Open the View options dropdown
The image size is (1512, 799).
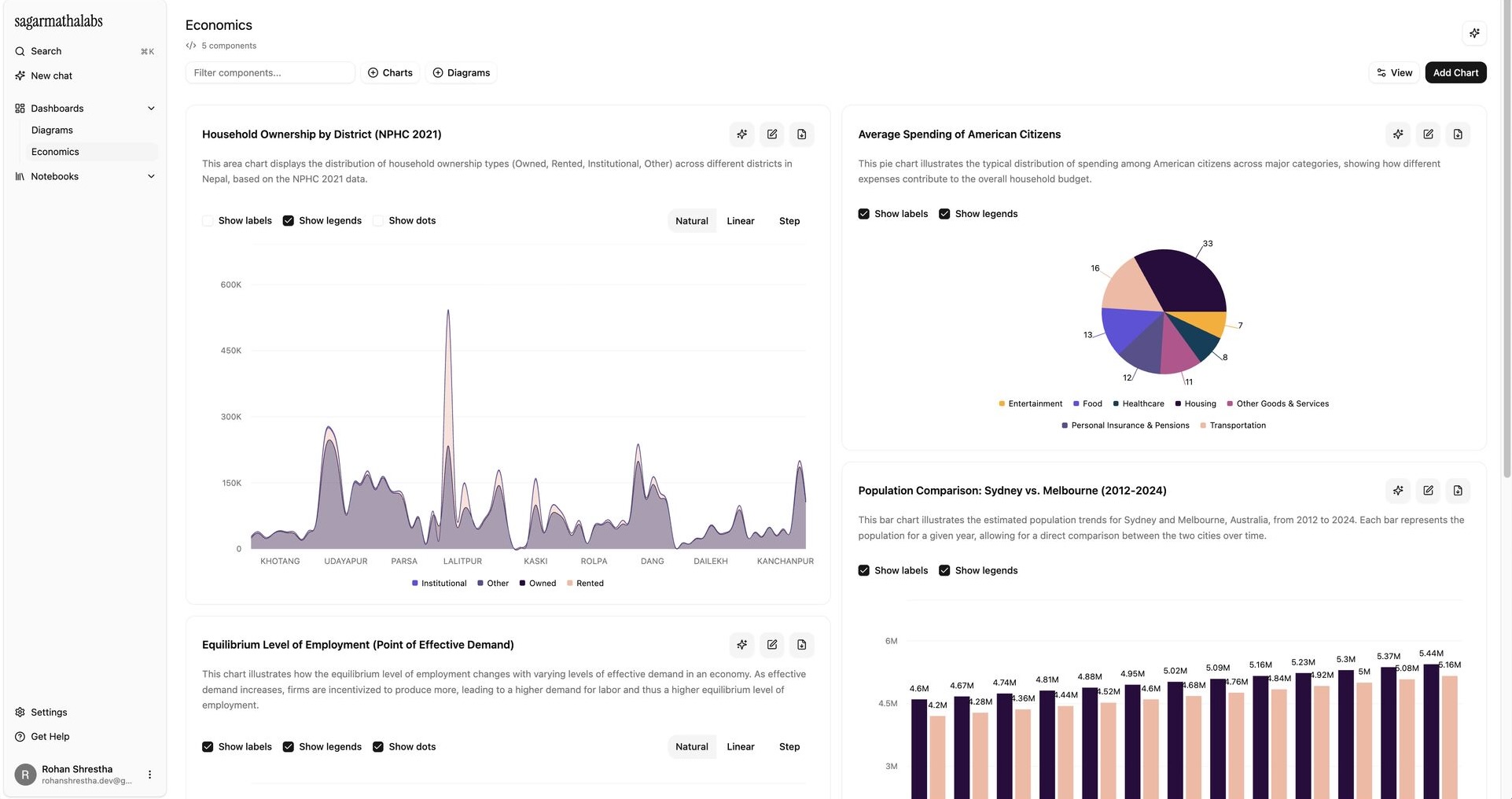(x=1393, y=73)
